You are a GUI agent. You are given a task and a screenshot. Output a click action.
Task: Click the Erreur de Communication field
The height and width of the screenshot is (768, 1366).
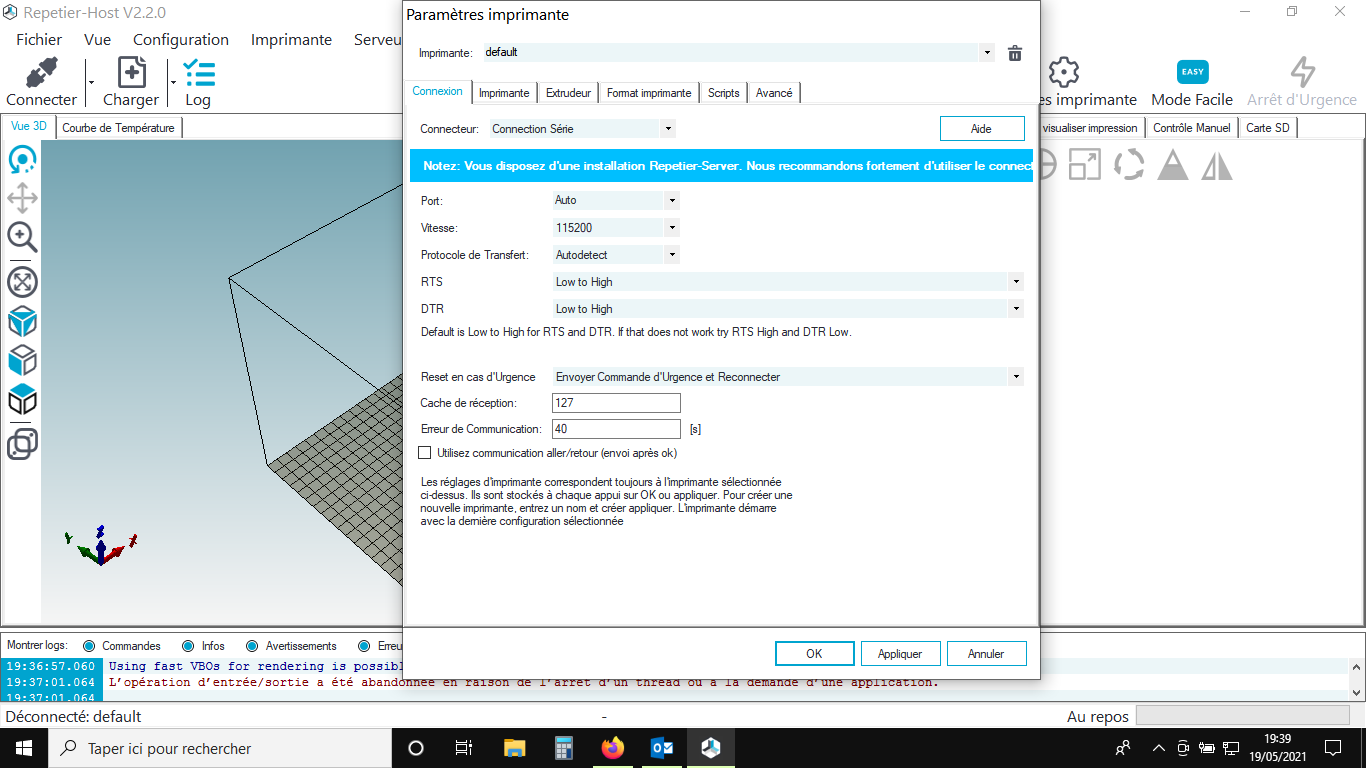(616, 429)
